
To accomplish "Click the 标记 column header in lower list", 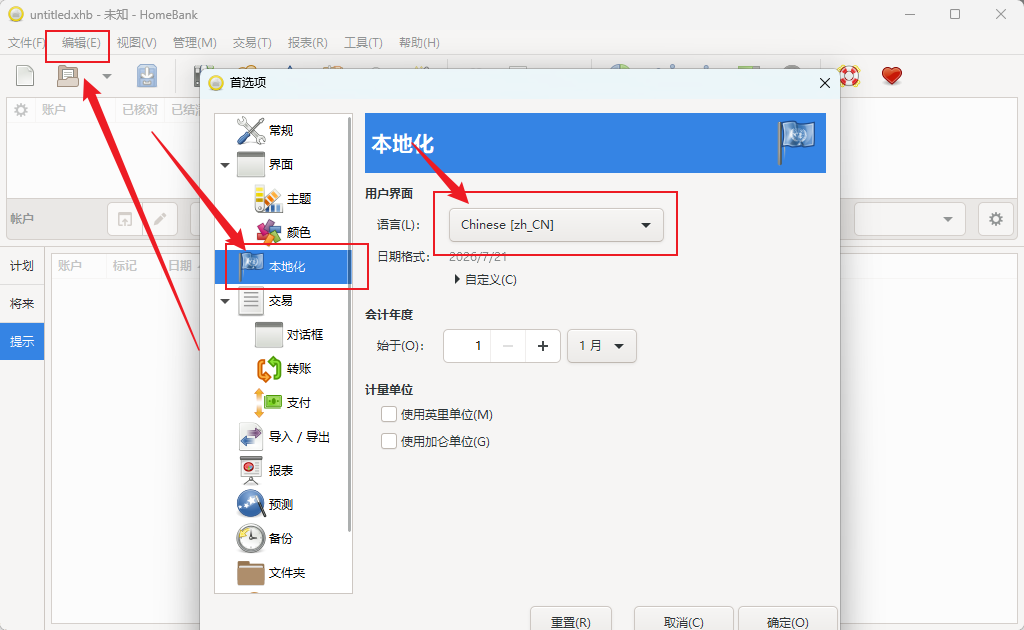I will coord(125,266).
